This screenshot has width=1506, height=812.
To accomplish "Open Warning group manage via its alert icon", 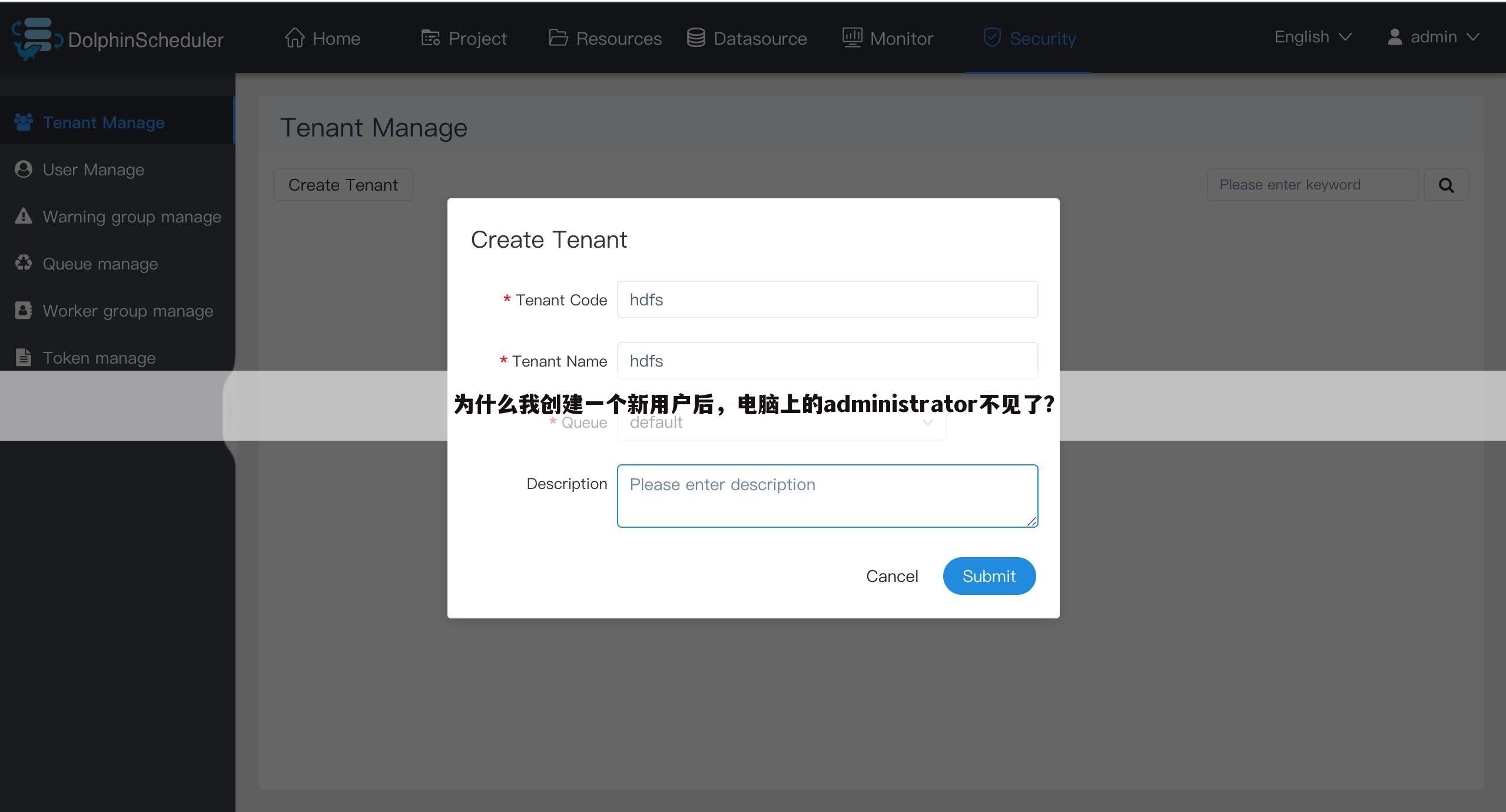I will 24,216.
